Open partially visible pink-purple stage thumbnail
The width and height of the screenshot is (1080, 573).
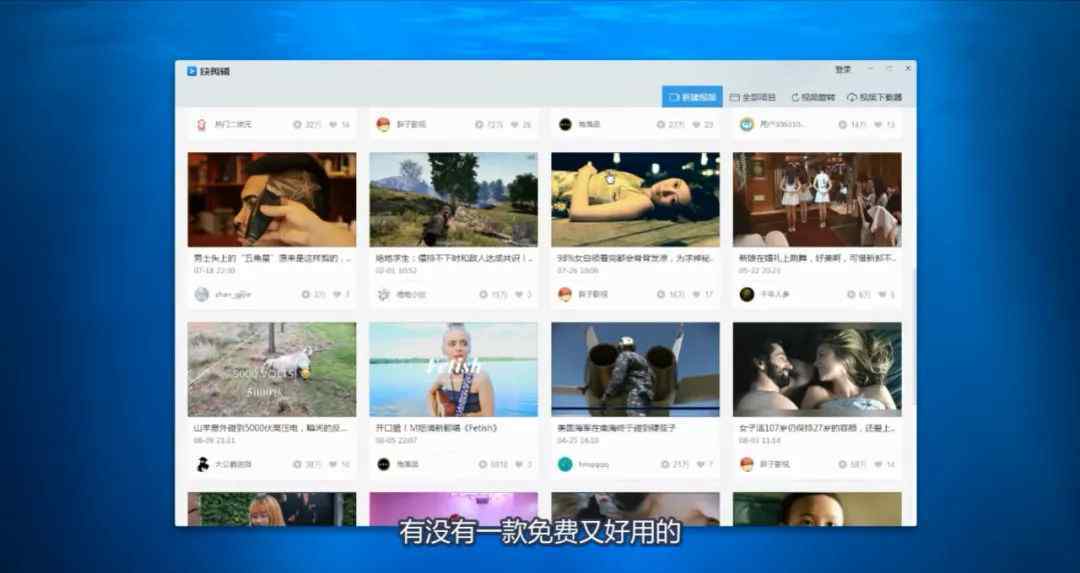[x=453, y=509]
